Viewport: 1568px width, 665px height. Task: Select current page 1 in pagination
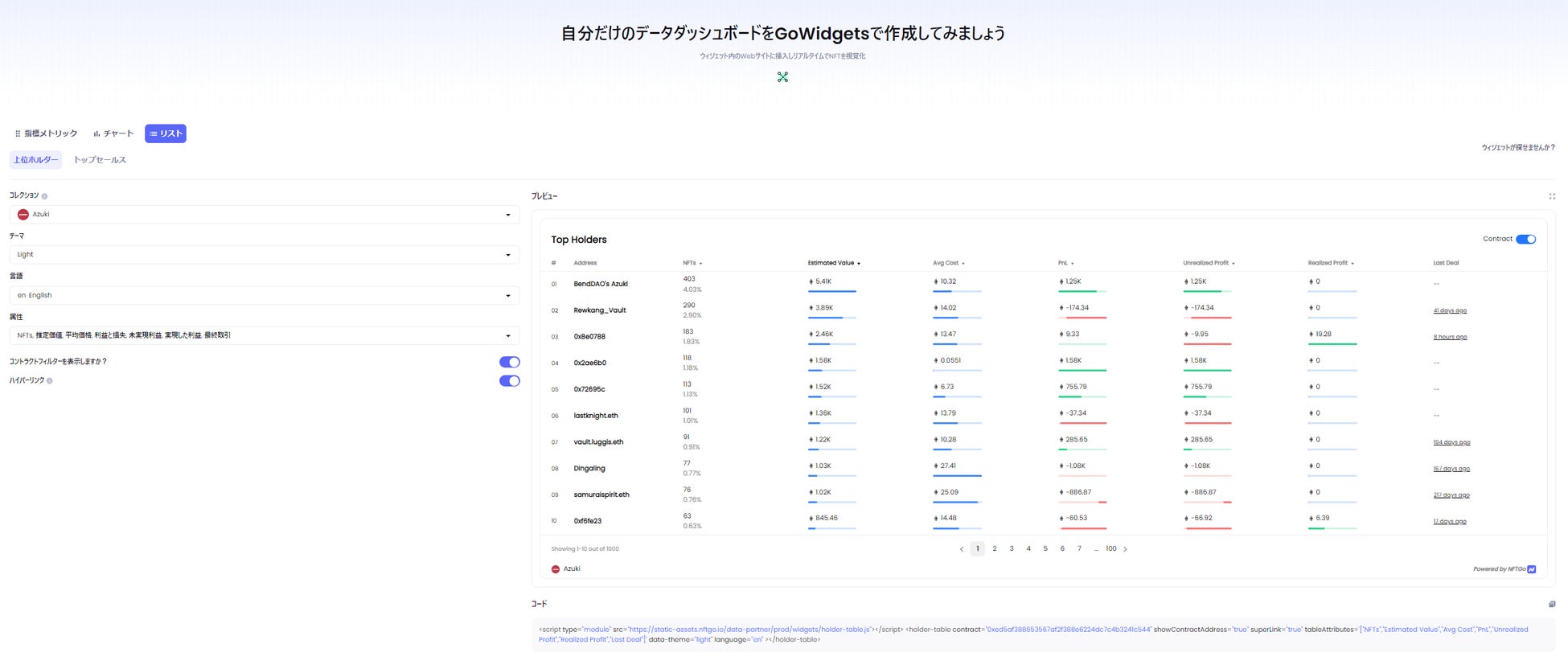(978, 549)
